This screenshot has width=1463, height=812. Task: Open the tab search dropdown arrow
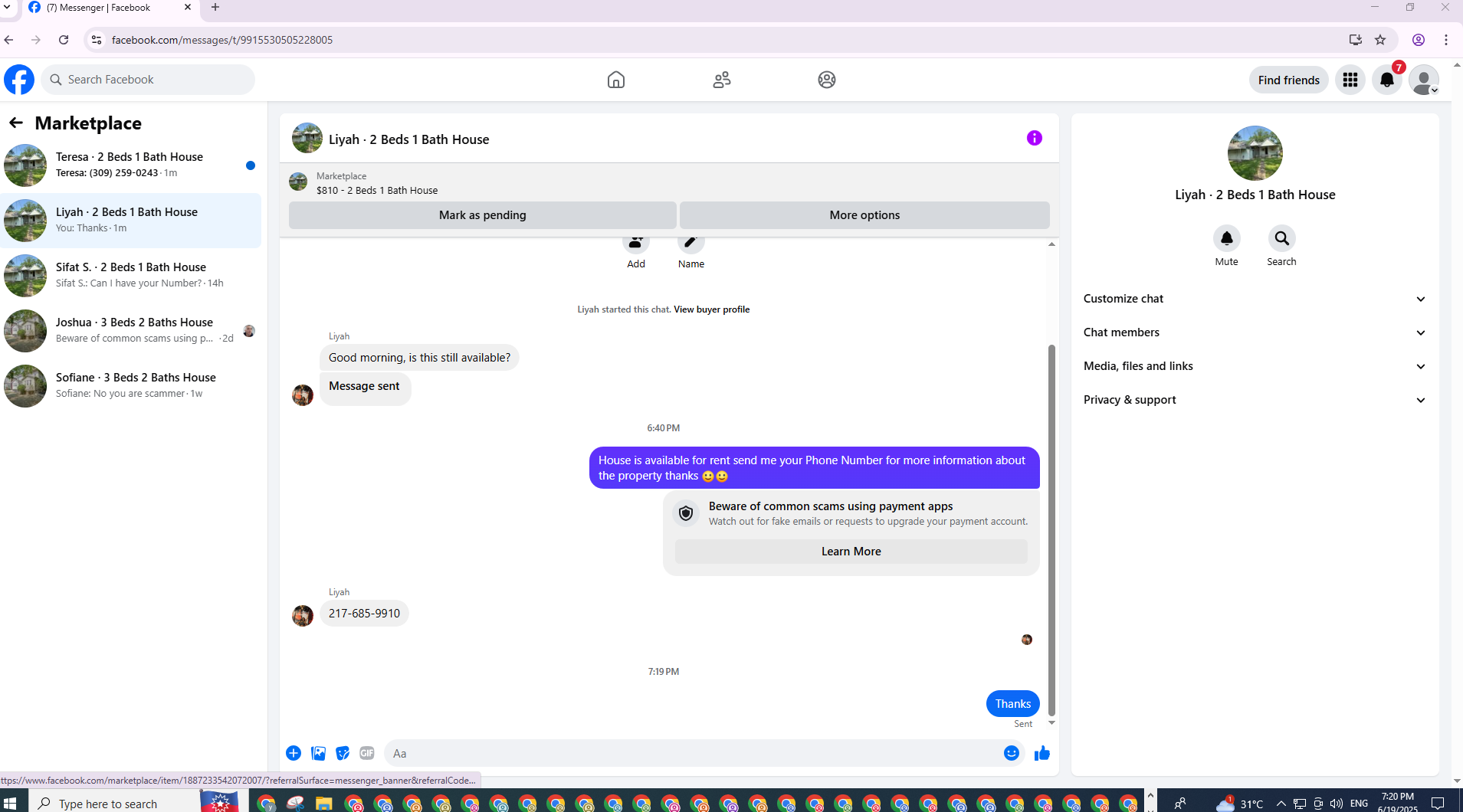click(7, 8)
